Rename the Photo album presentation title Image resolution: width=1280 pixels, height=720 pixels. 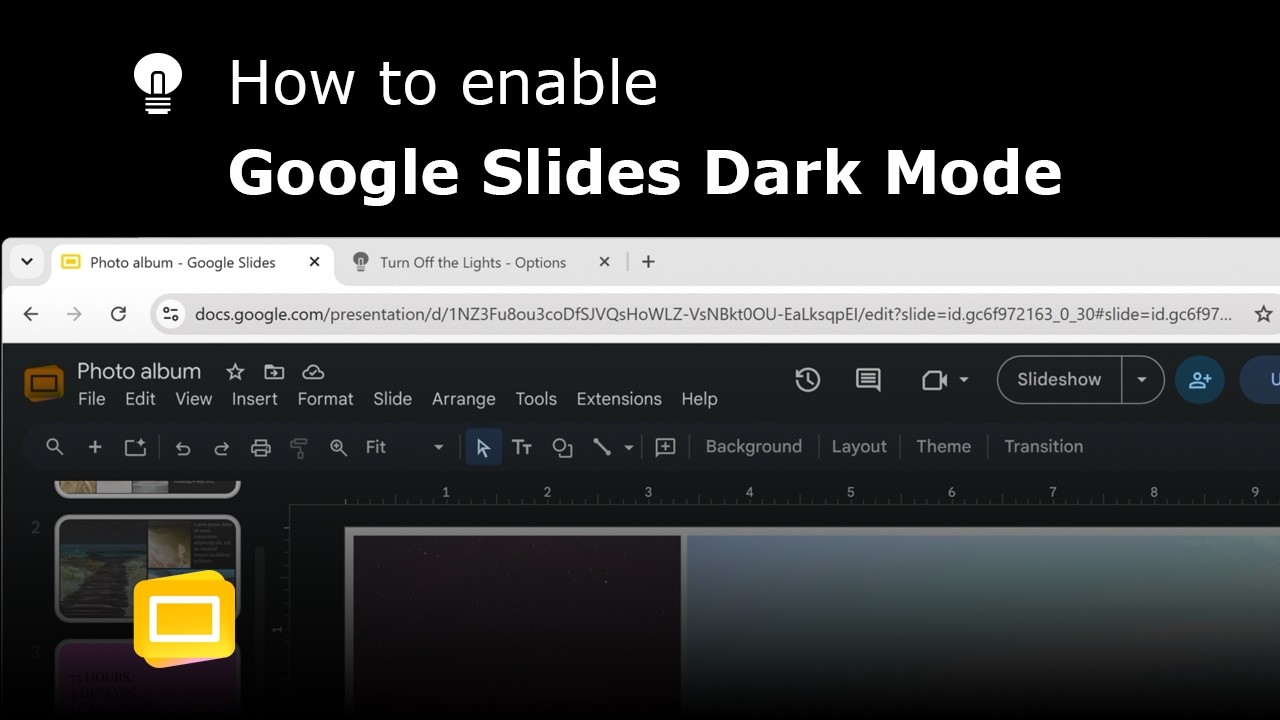[x=139, y=371]
